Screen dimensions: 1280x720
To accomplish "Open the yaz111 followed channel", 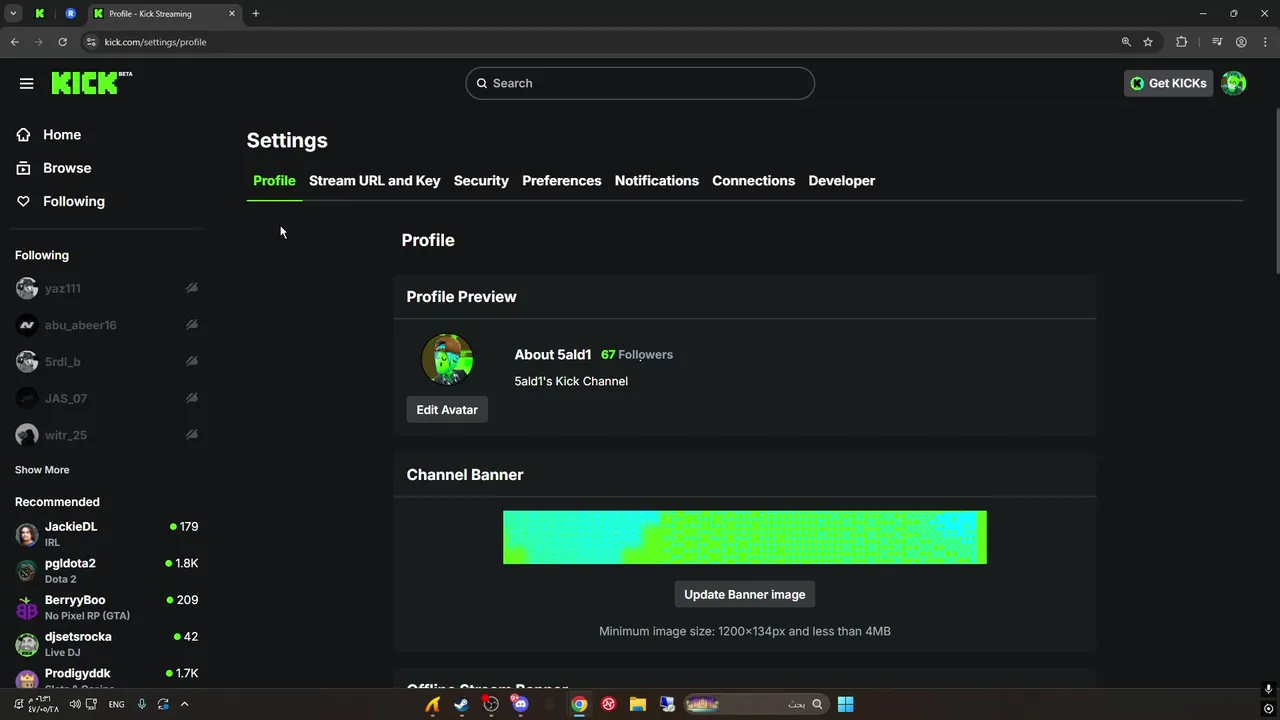I will (106, 288).
